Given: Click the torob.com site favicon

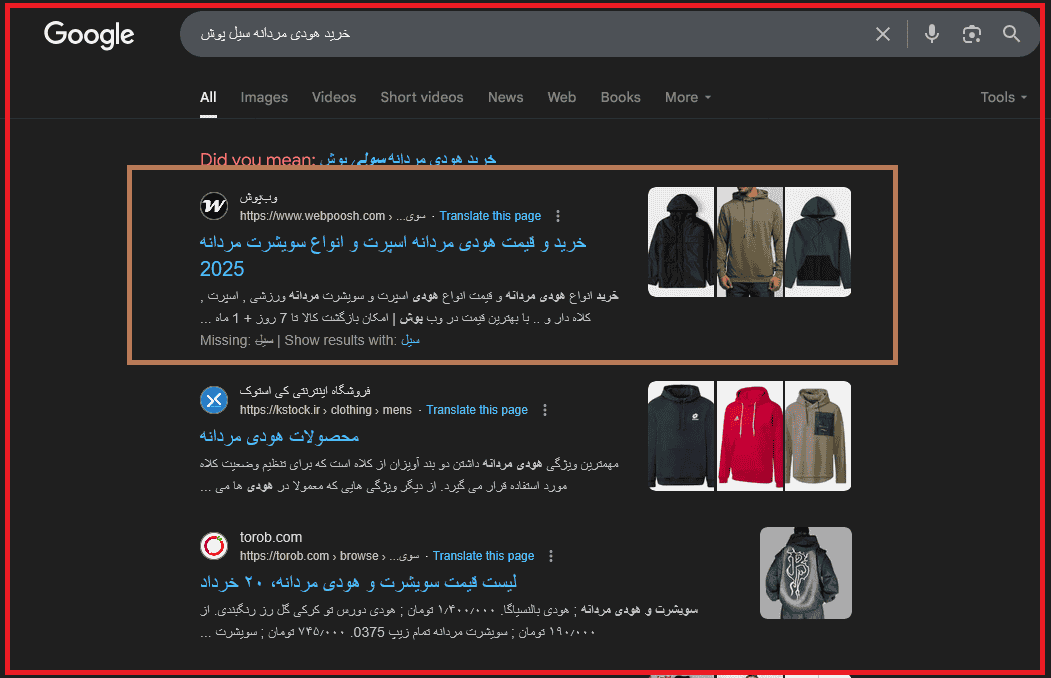Looking at the screenshot, I should tap(213, 546).
